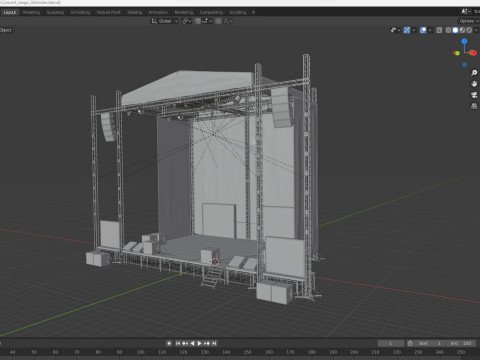The width and height of the screenshot is (480, 360).
Task: Switch perspective/orthographic with grid icon
Action: (474, 106)
